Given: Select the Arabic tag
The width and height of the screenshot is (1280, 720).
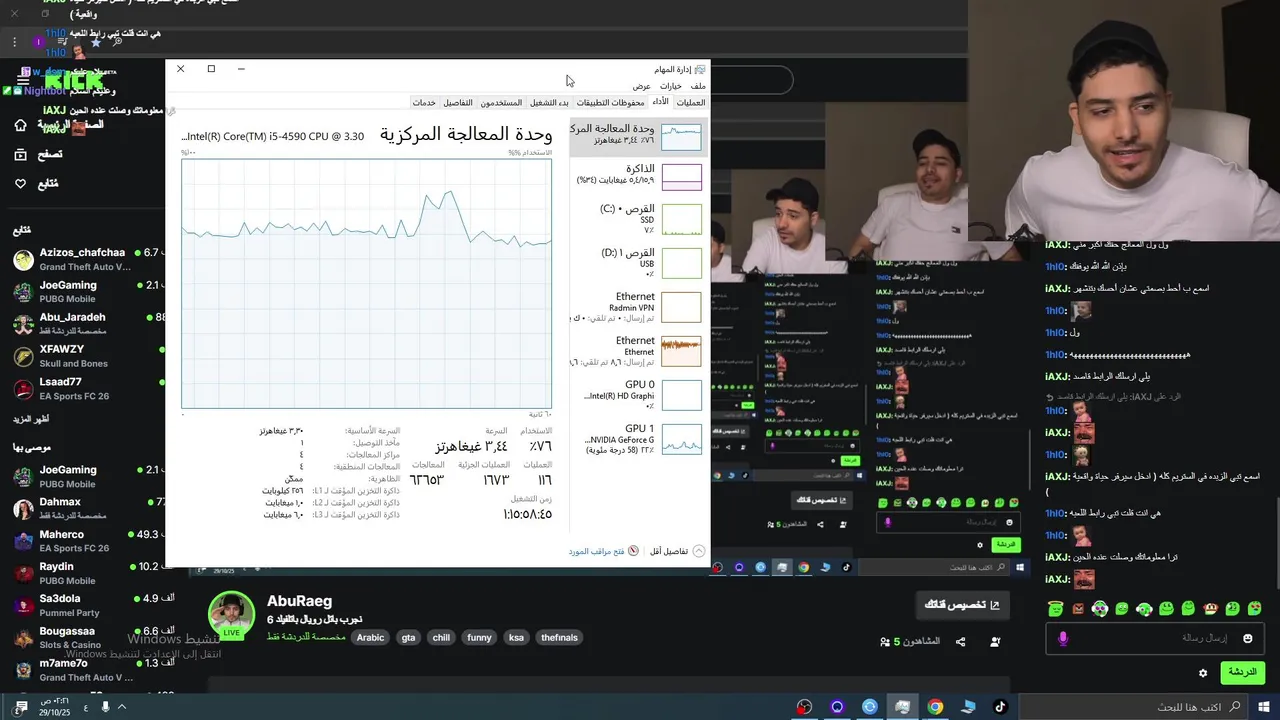Looking at the screenshot, I should point(370,637).
